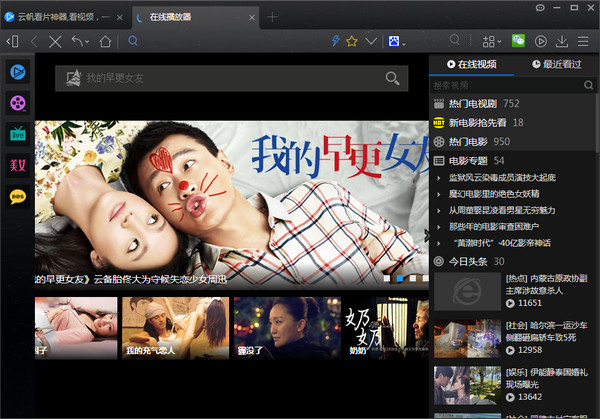Expand the address bar dropdown chevron
Screen dimensions: 600x419
(371, 41)
